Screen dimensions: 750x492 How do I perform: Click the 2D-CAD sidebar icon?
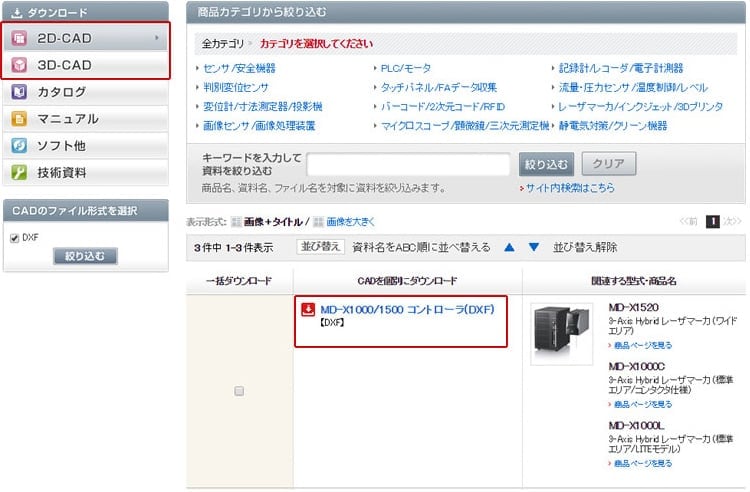(19, 39)
